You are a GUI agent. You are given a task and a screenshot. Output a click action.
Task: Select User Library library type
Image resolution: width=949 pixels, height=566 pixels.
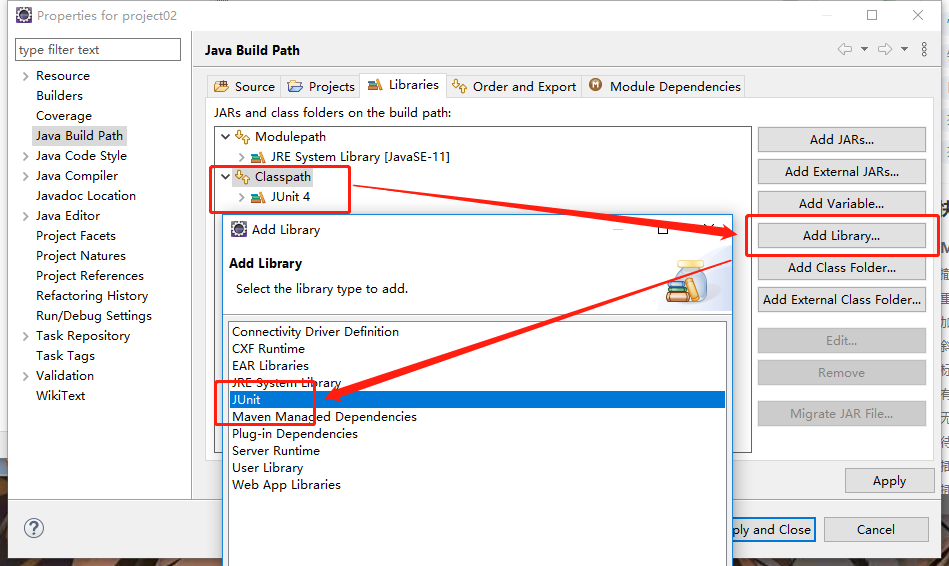[478, 467]
